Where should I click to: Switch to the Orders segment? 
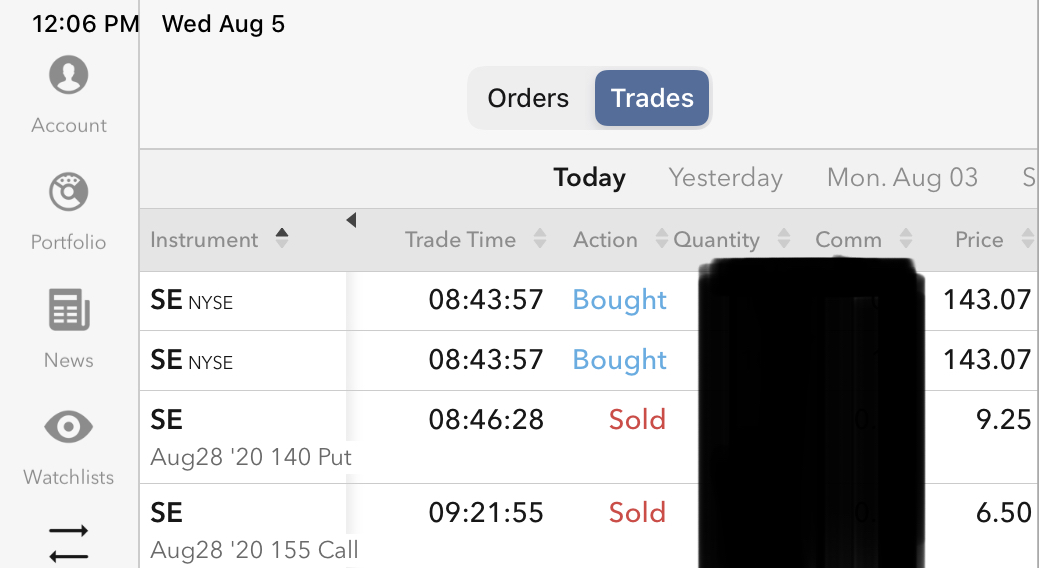coord(528,98)
